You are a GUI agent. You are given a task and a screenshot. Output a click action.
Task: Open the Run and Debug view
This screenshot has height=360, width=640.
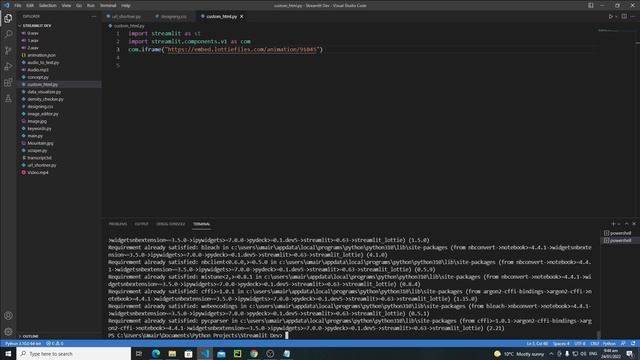(8, 67)
